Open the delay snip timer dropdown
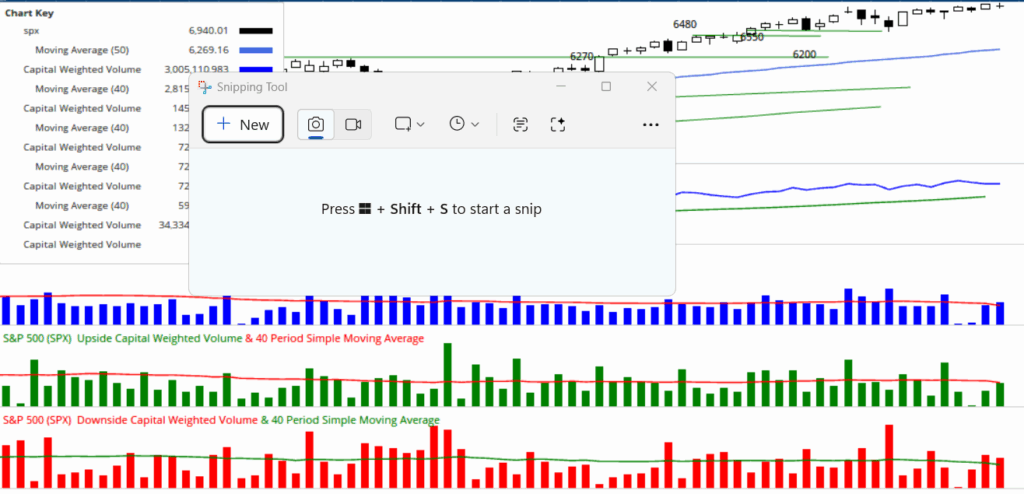This screenshot has width=1024, height=494. (x=464, y=124)
